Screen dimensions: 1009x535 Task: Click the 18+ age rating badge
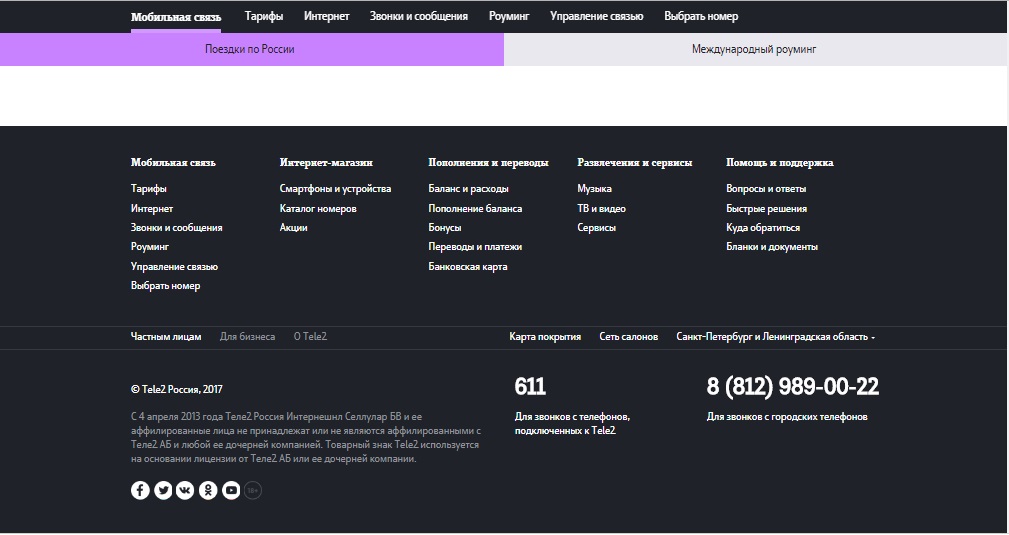point(253,491)
